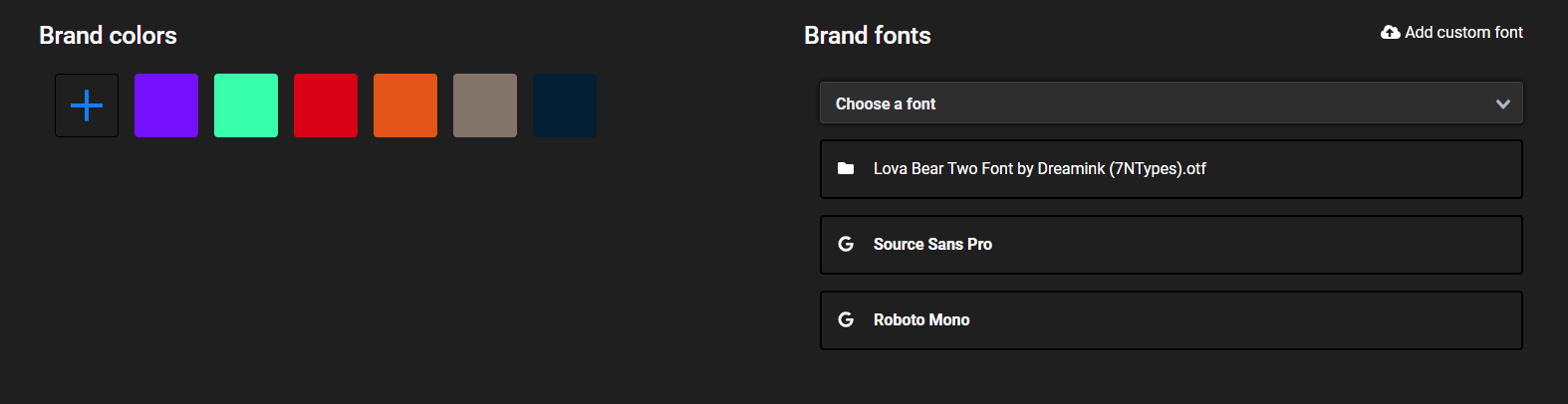Click Google icon next to Roboto Mono
Viewport: 1568px width, 404px height.
pyautogui.click(x=846, y=320)
